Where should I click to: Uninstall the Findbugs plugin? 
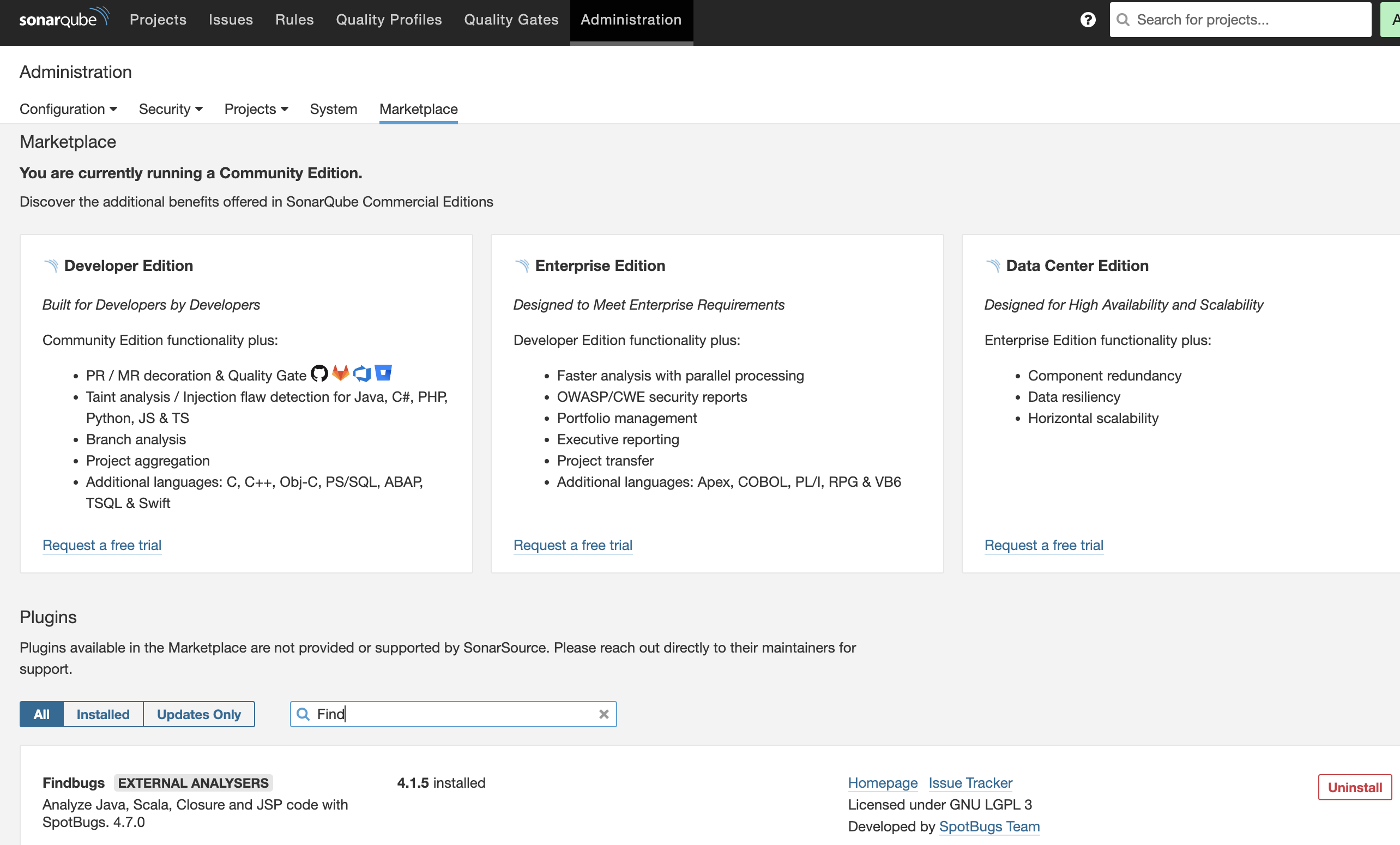click(1354, 787)
